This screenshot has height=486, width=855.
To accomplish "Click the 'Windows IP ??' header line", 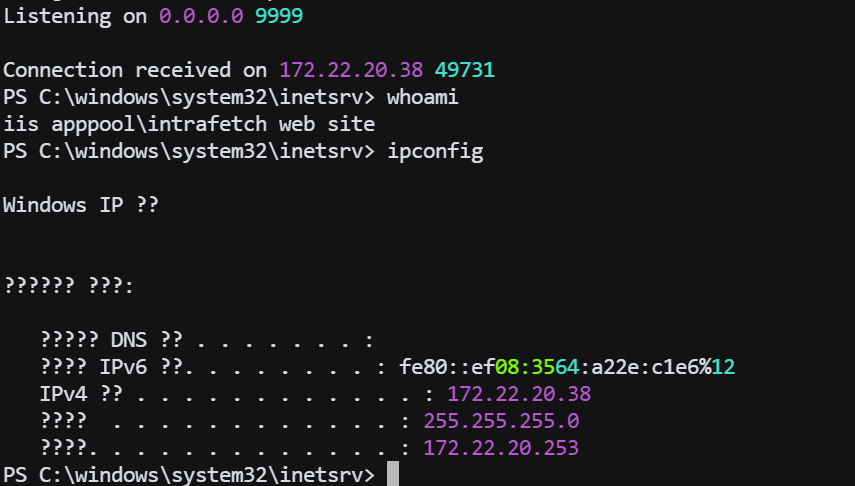I will point(81,206).
